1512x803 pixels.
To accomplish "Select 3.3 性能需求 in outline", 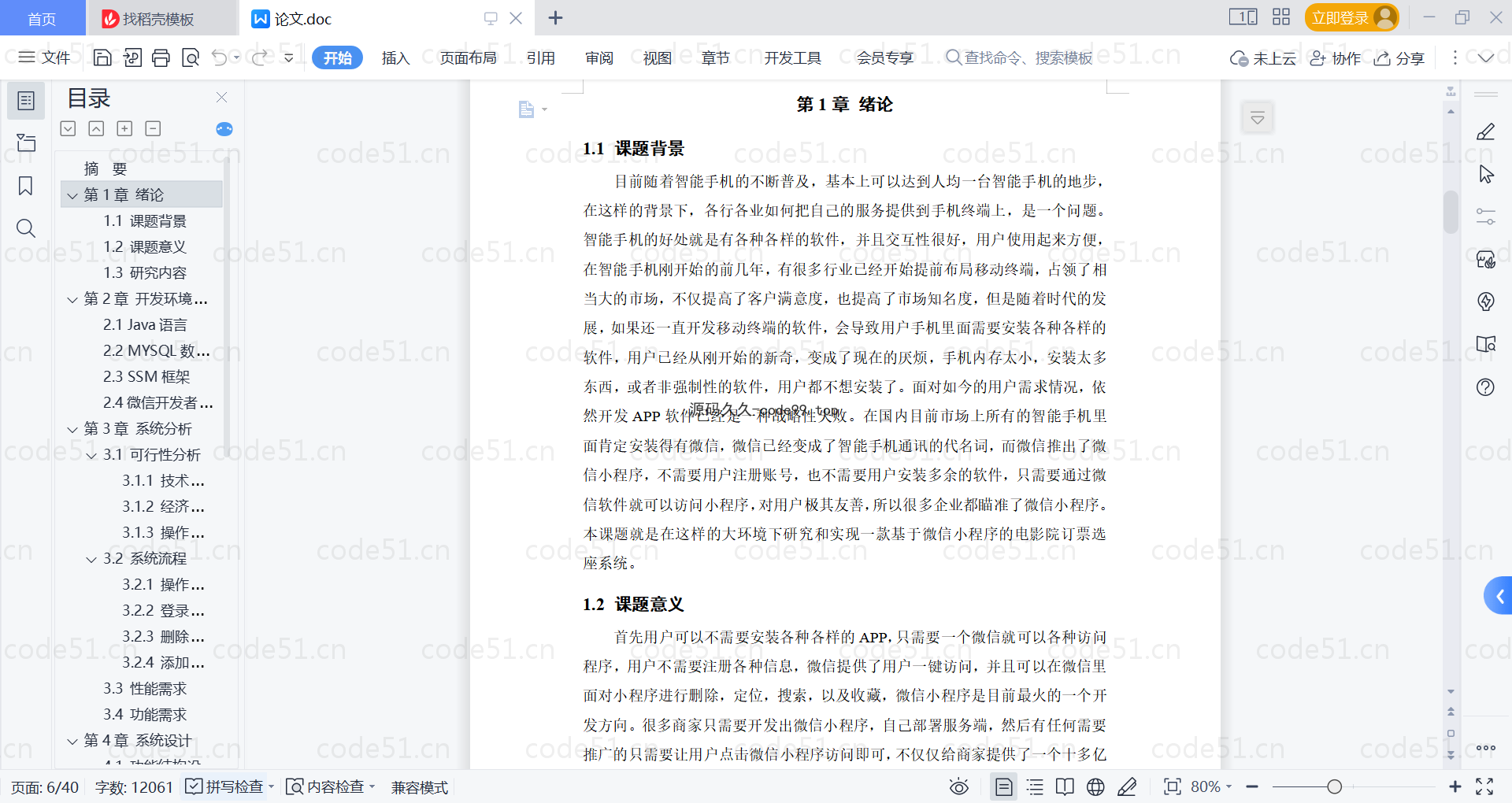I will point(145,689).
